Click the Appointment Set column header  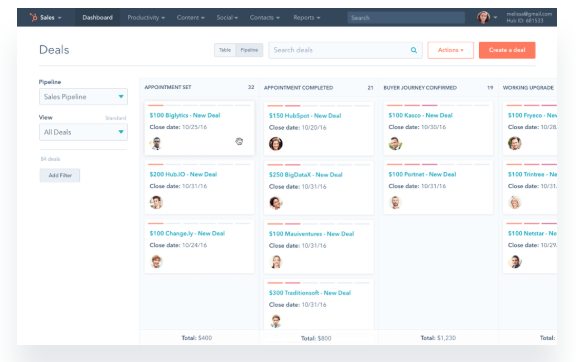[x=168, y=87]
